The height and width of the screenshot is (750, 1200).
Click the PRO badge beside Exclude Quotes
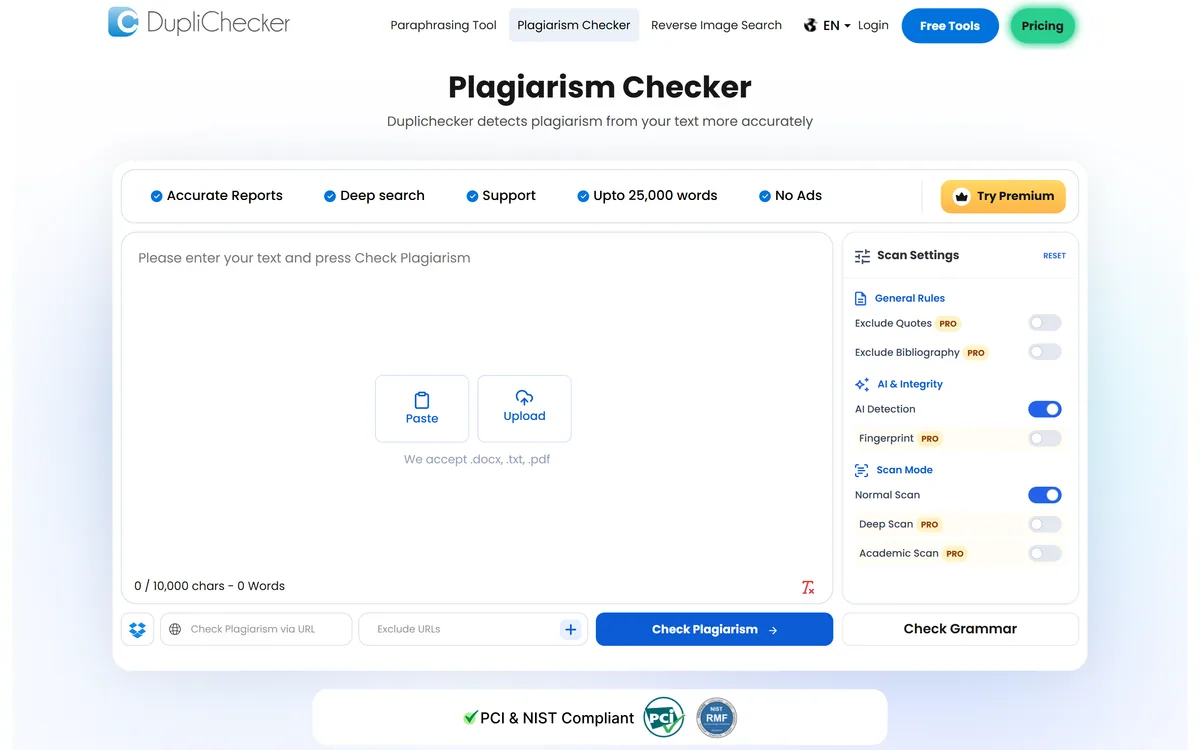pos(948,323)
